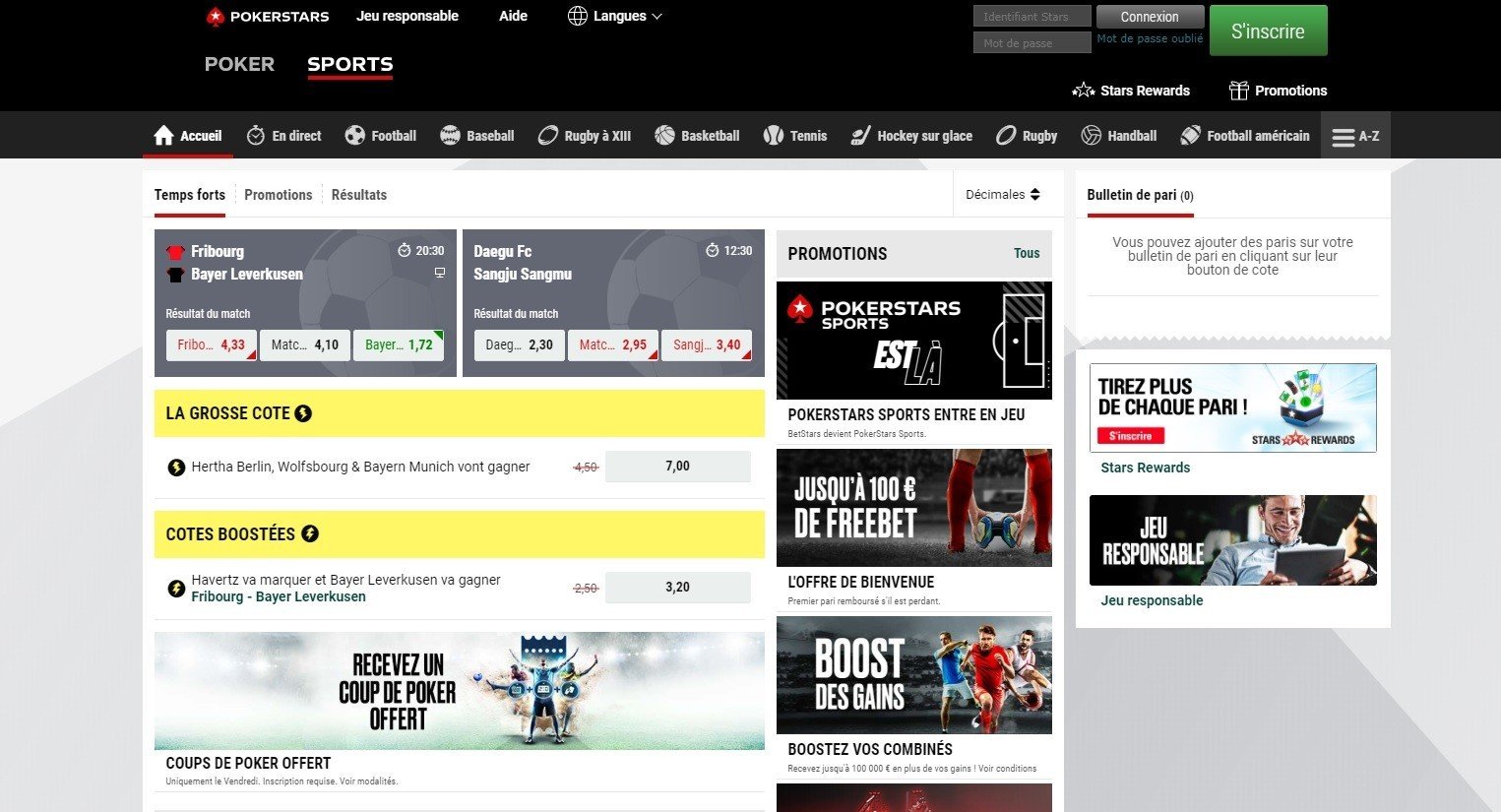Viewport: 1501px width, 812px height.
Task: Click the PokerStars Sports est là banner
Action: coord(914,341)
